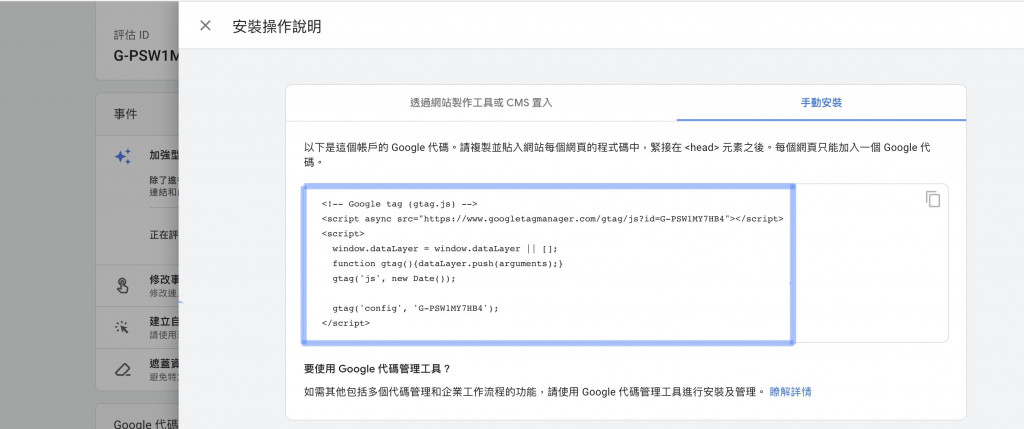Click the sparkle icon for enhanced measurement

(123, 157)
